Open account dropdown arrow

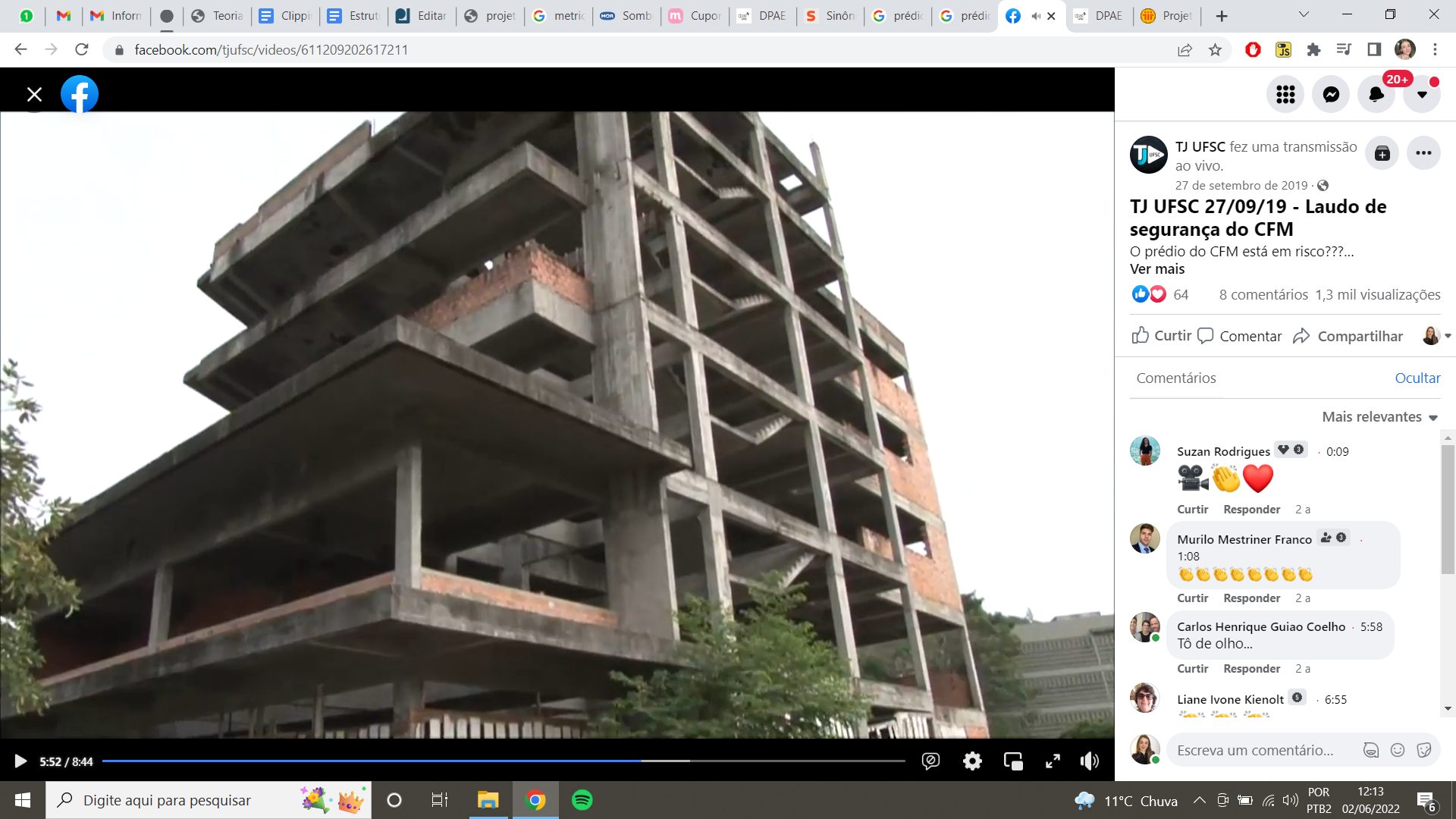coord(1422,95)
